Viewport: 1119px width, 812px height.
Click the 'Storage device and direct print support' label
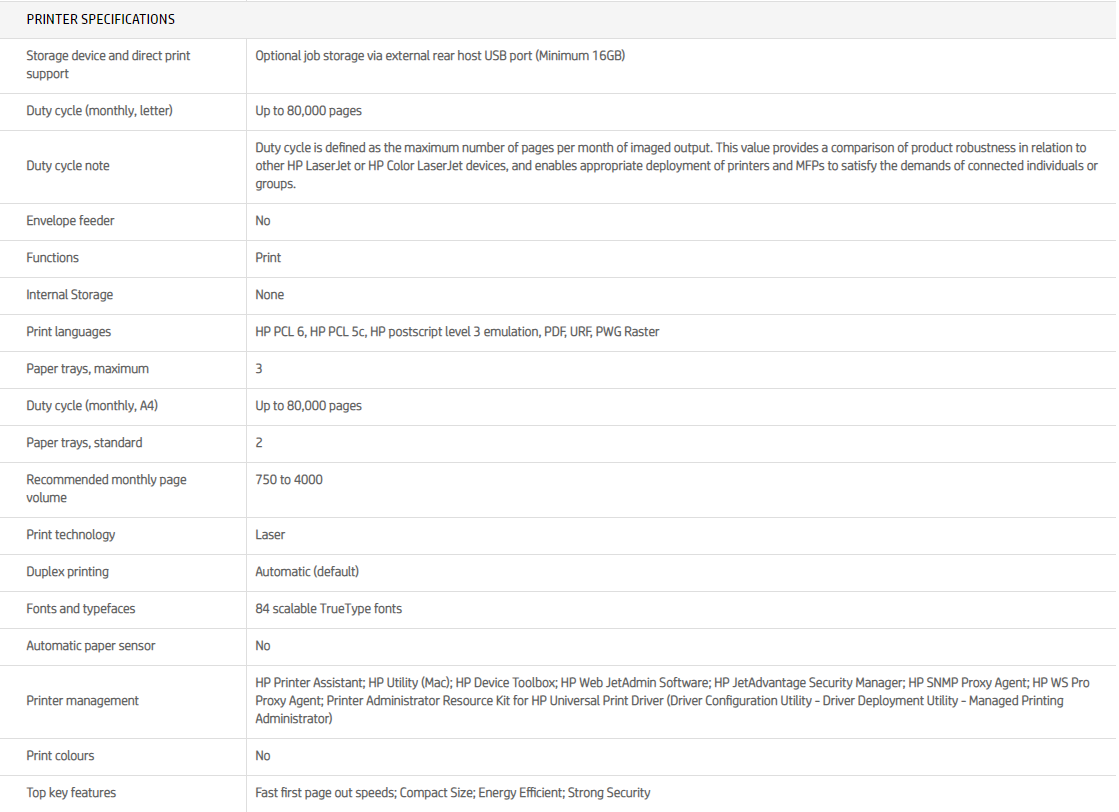(x=108, y=65)
